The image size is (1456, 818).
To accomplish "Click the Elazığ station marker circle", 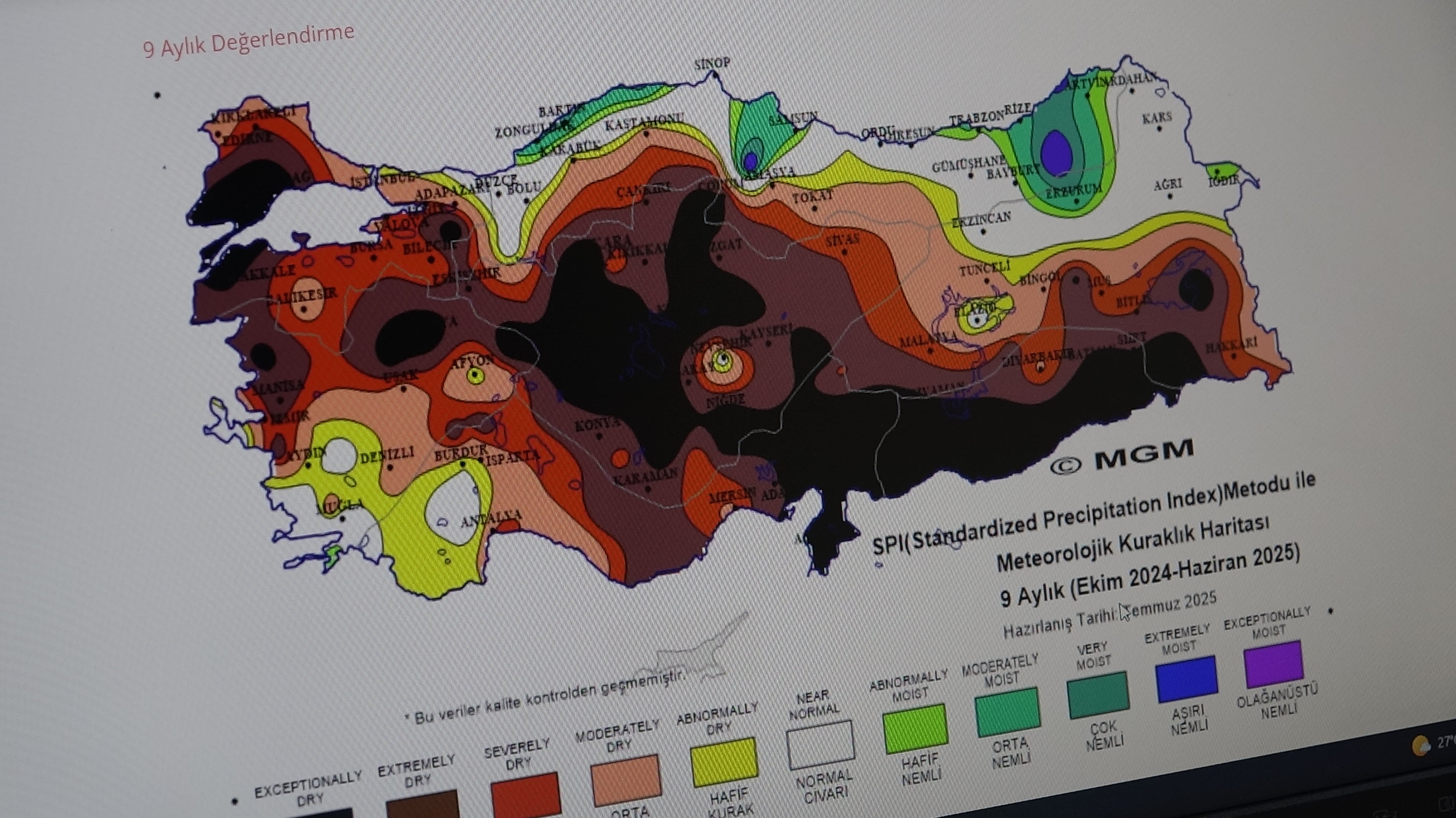I will [x=977, y=320].
